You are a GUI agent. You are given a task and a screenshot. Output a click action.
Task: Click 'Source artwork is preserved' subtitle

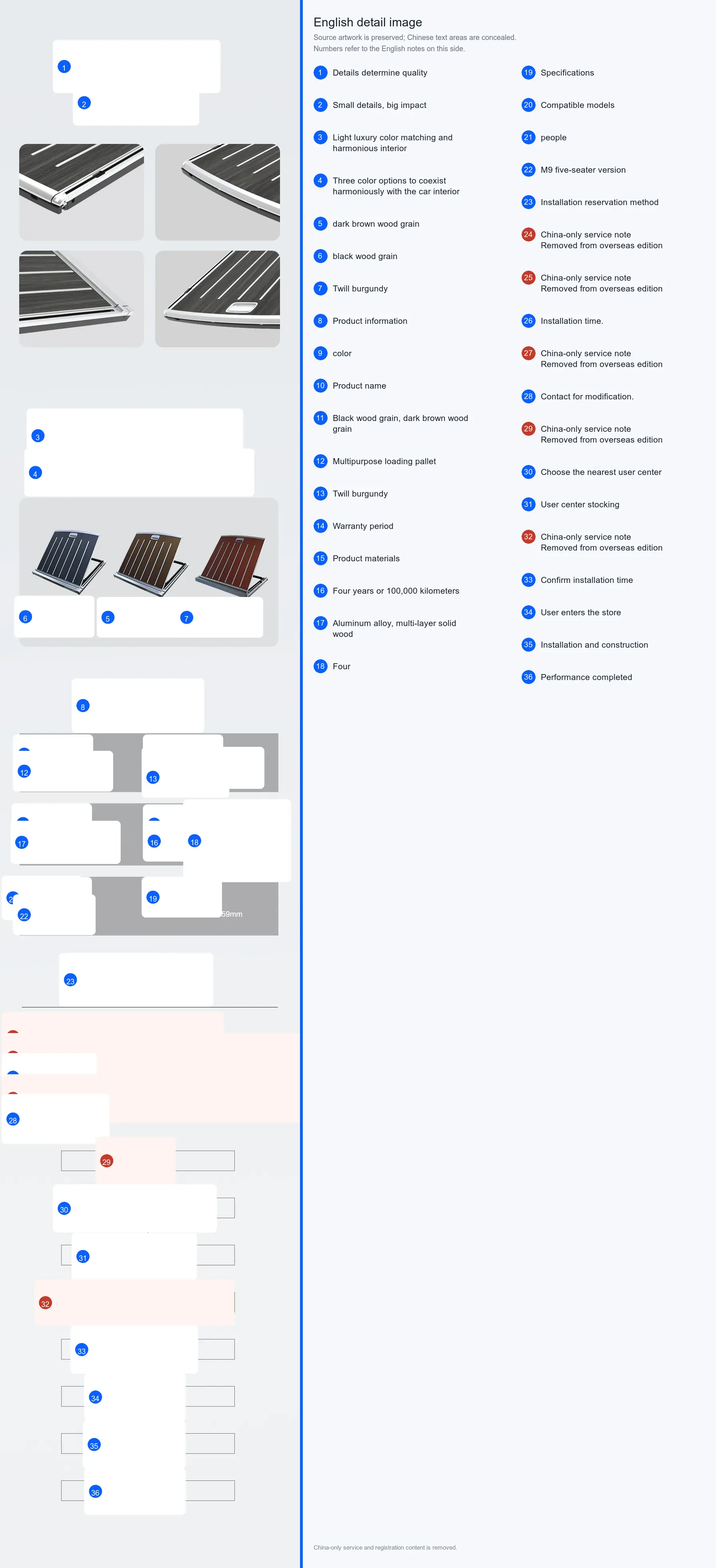coord(415,38)
